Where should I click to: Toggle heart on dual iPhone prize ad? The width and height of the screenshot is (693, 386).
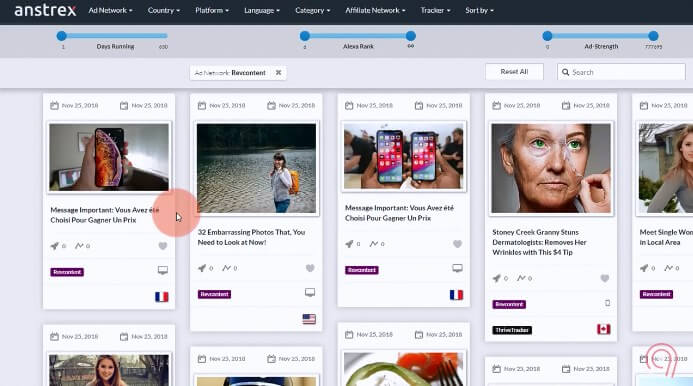[x=457, y=244]
